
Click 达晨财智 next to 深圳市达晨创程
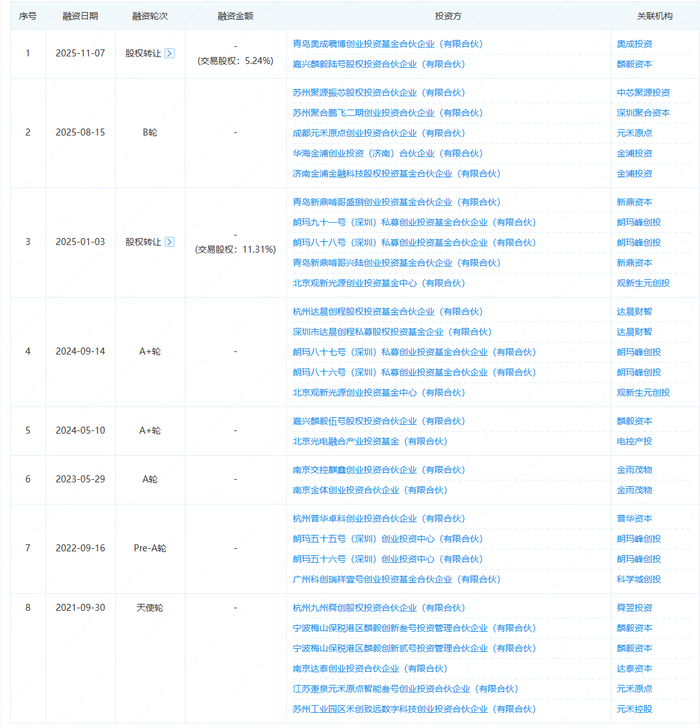click(634, 332)
